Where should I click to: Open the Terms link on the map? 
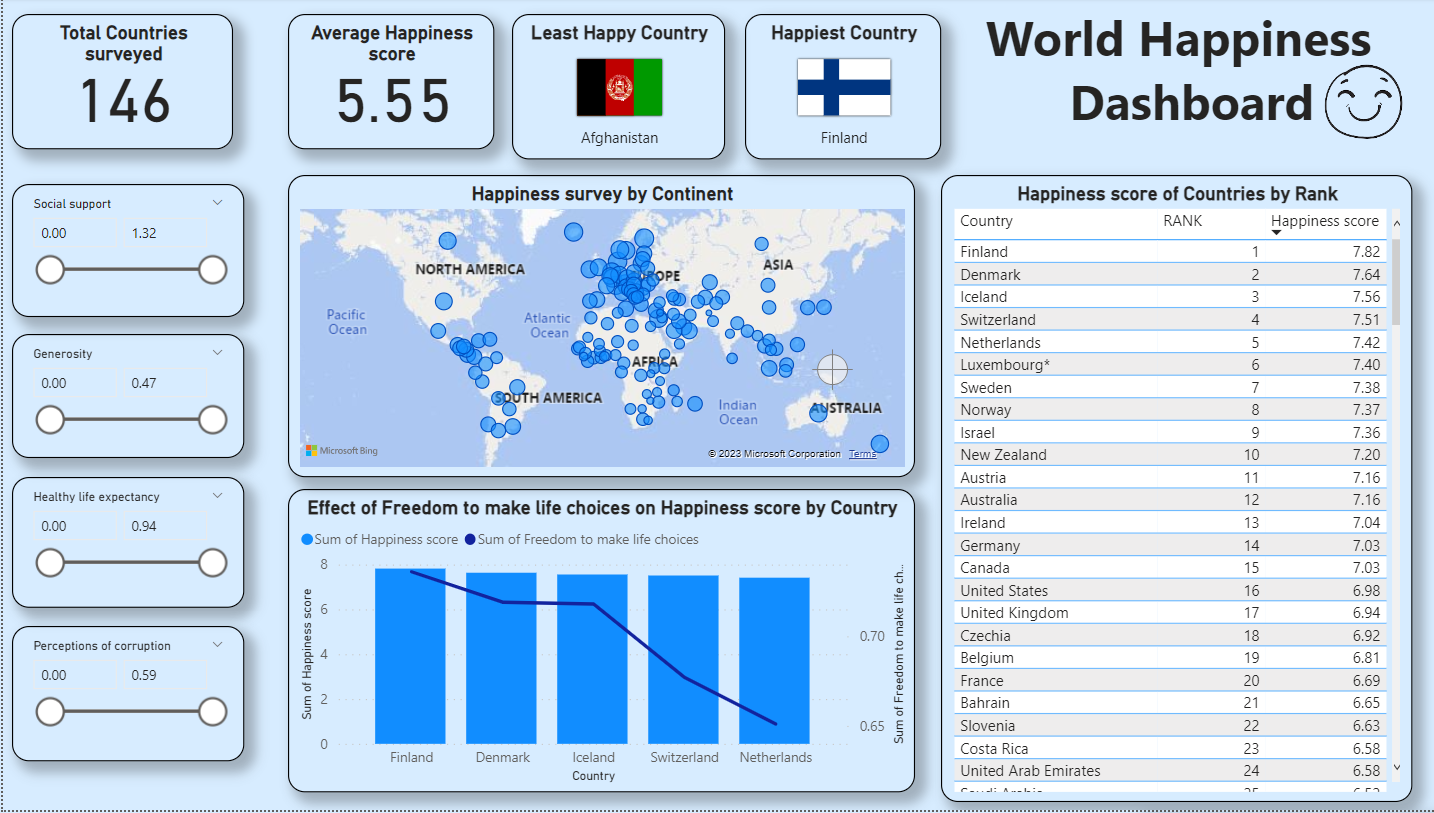[862, 454]
